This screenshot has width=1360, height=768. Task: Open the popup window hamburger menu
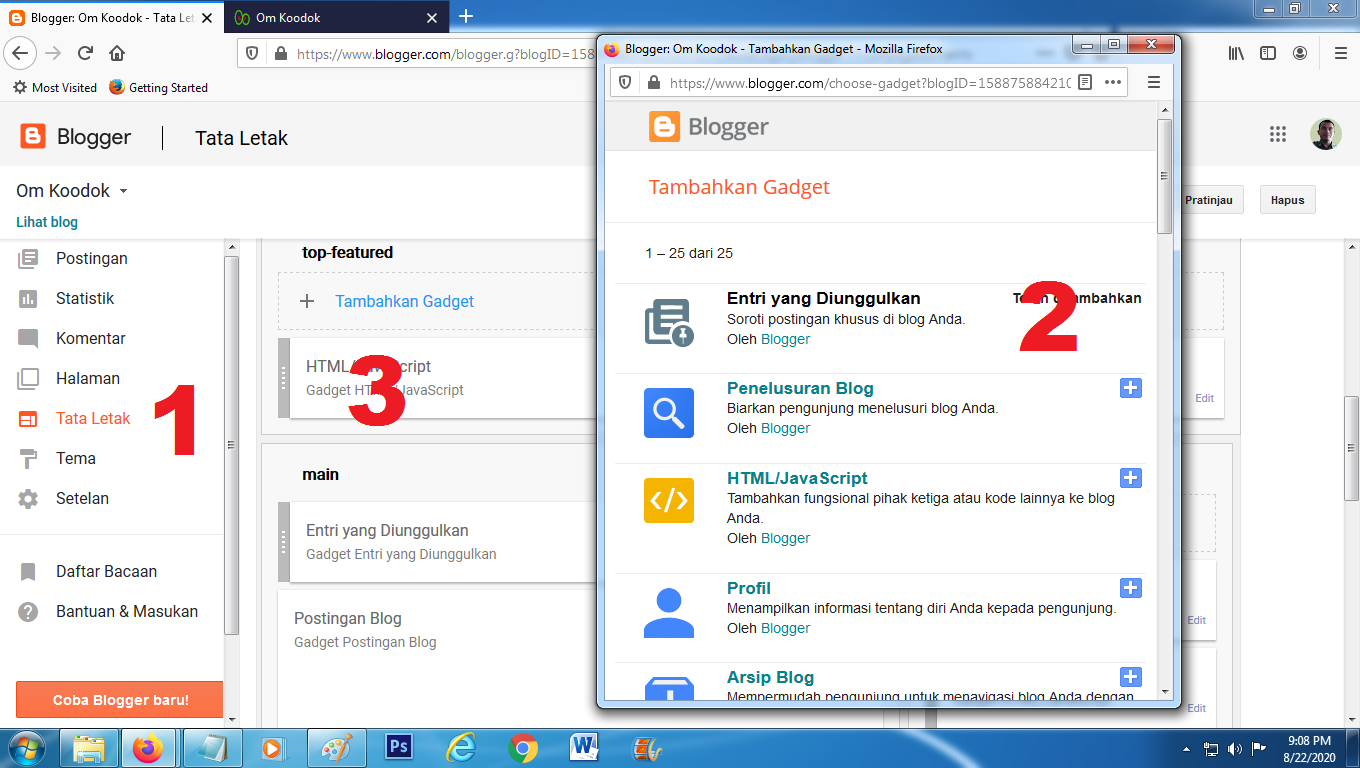click(x=1153, y=82)
